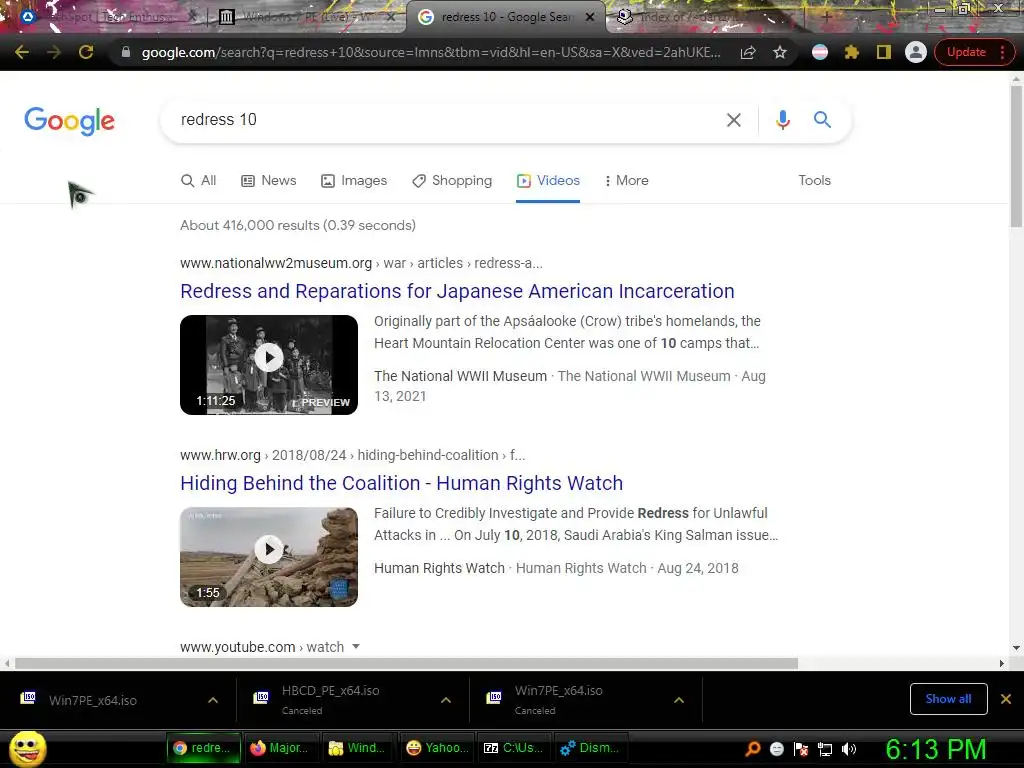The image size is (1024, 768).
Task: Open the search tray icon
Action: (753, 749)
